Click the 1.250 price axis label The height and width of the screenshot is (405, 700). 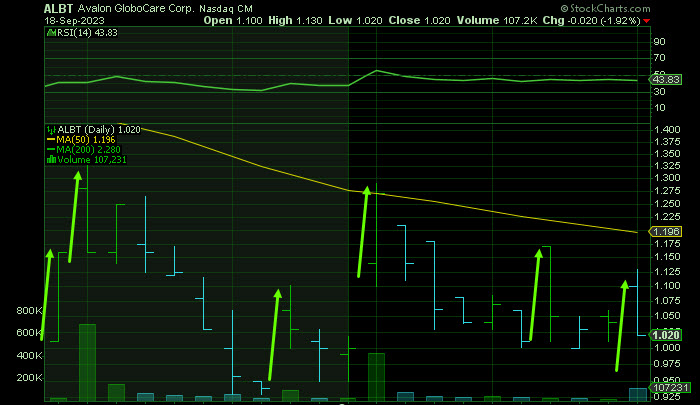(667, 203)
